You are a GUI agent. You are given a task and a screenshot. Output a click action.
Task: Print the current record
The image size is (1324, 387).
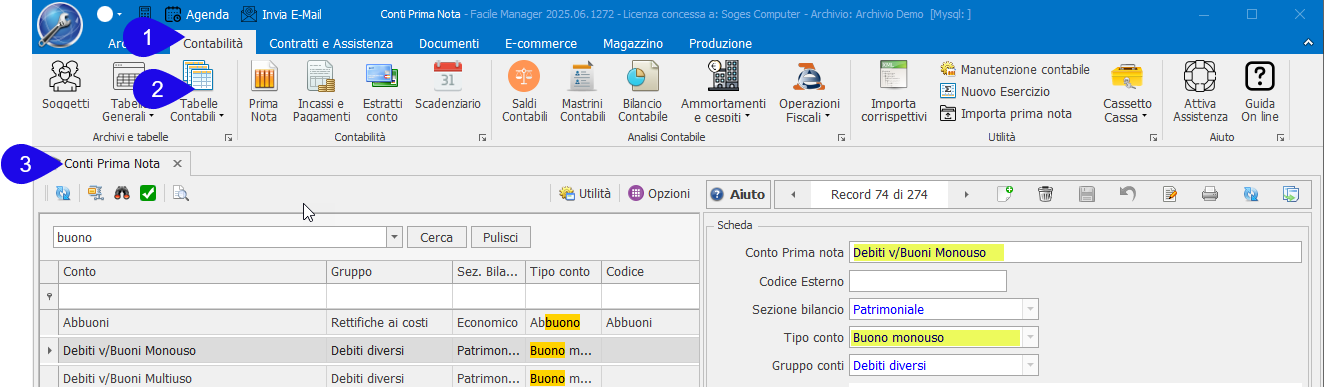tap(1210, 194)
